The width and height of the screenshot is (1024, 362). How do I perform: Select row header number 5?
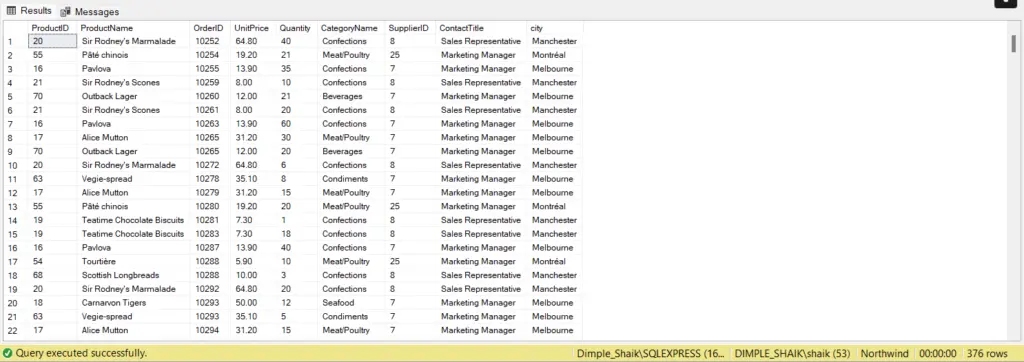tap(16, 96)
